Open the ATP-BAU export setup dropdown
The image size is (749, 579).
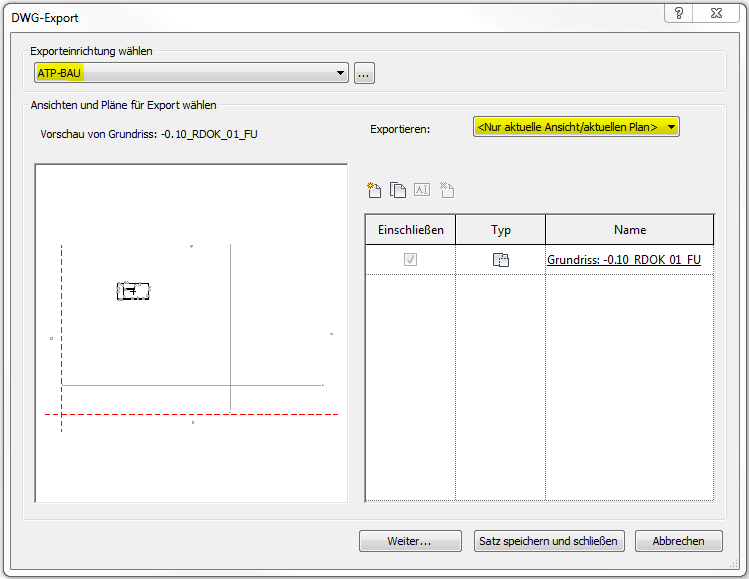(190, 73)
